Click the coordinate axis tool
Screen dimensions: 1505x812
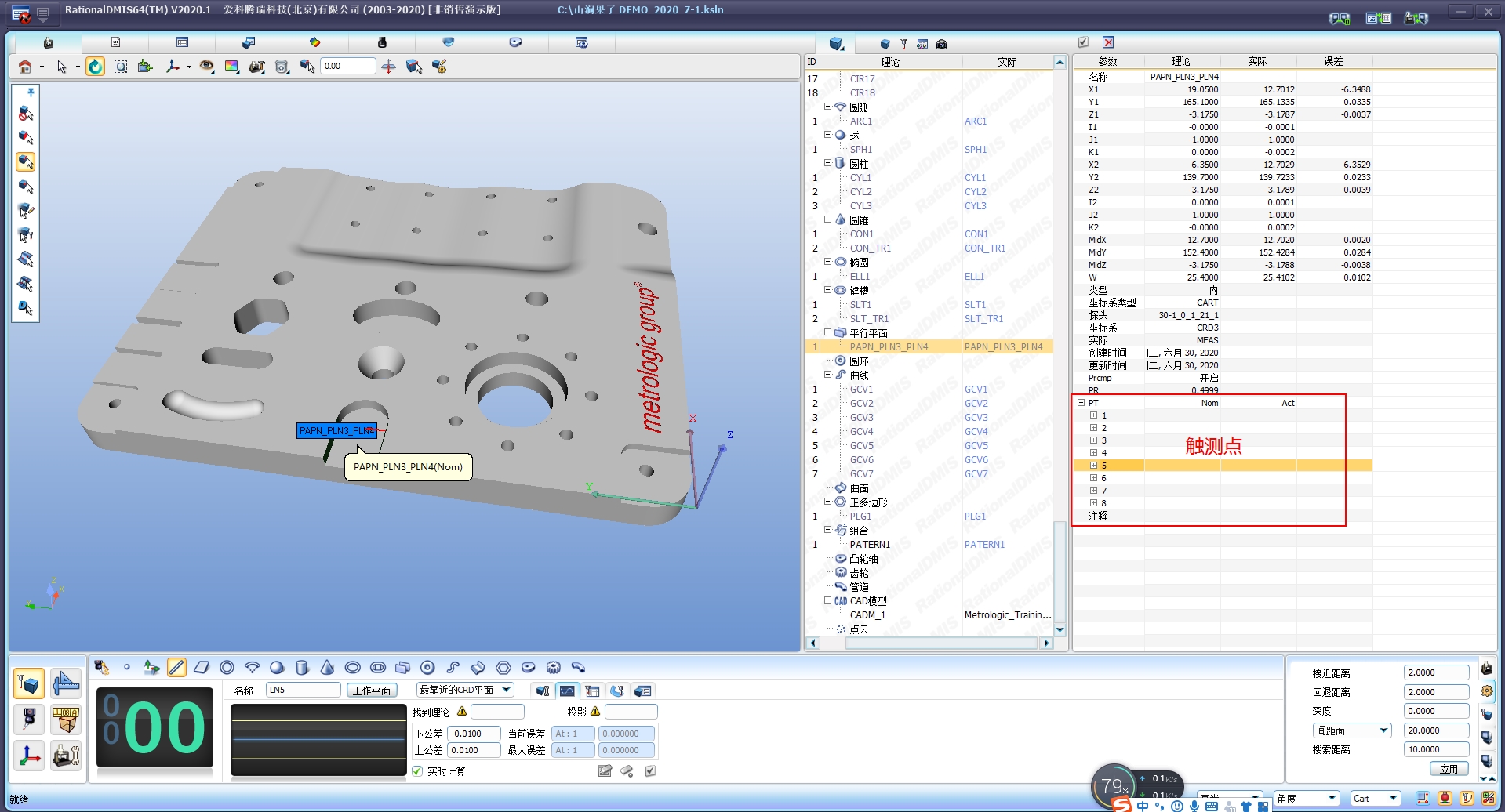coord(173,67)
